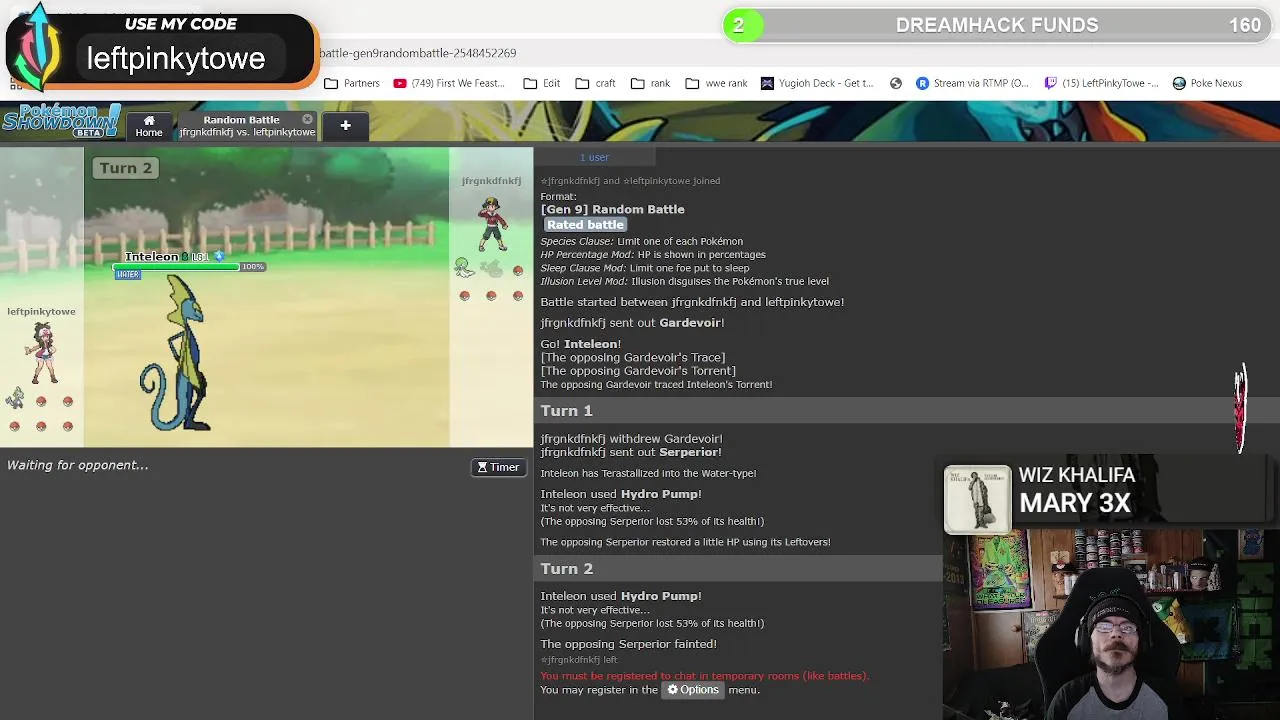This screenshot has width=1280, height=720.
Task: Click "Inteleon has Terastallized" log line
Action: point(649,473)
